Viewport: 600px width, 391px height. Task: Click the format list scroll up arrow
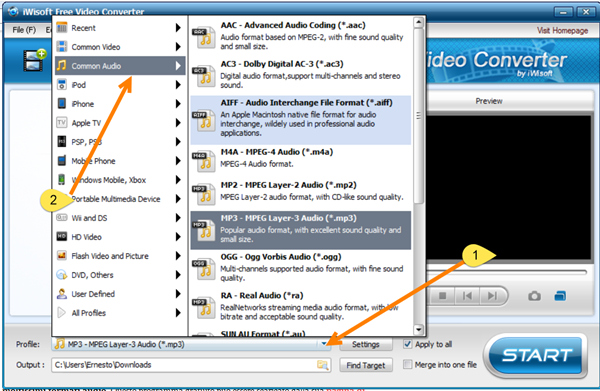[419, 22]
